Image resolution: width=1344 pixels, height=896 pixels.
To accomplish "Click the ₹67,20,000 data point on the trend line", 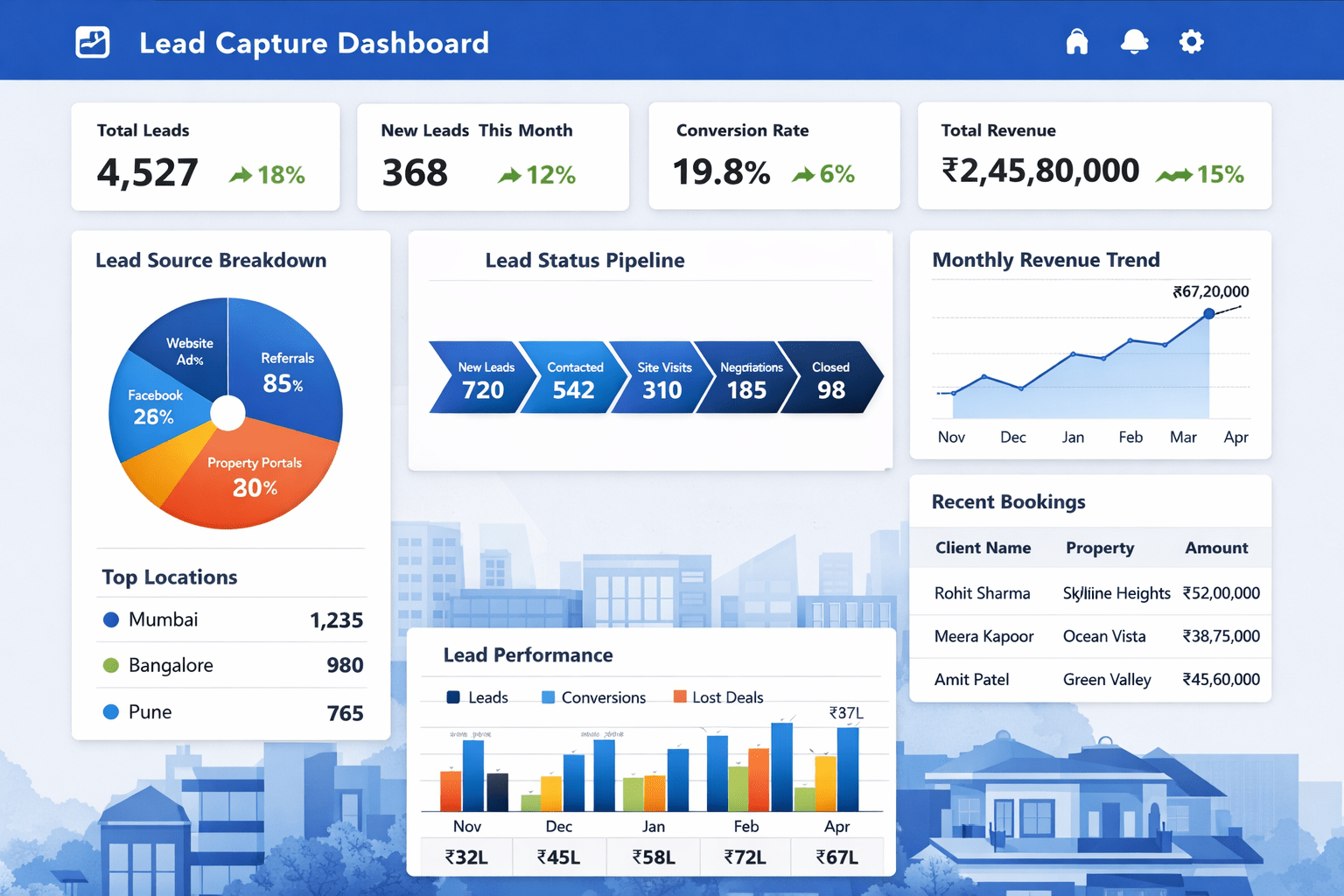I will point(1207,311).
